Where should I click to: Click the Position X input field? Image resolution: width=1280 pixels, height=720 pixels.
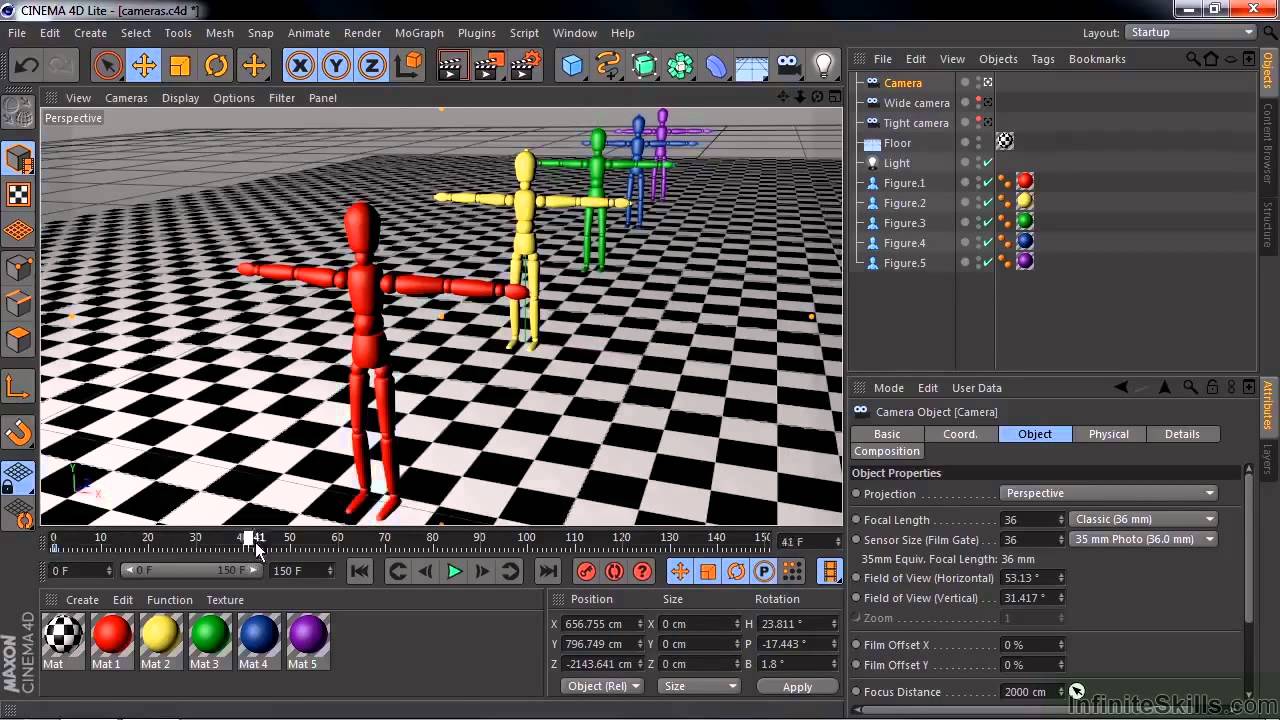click(x=602, y=623)
